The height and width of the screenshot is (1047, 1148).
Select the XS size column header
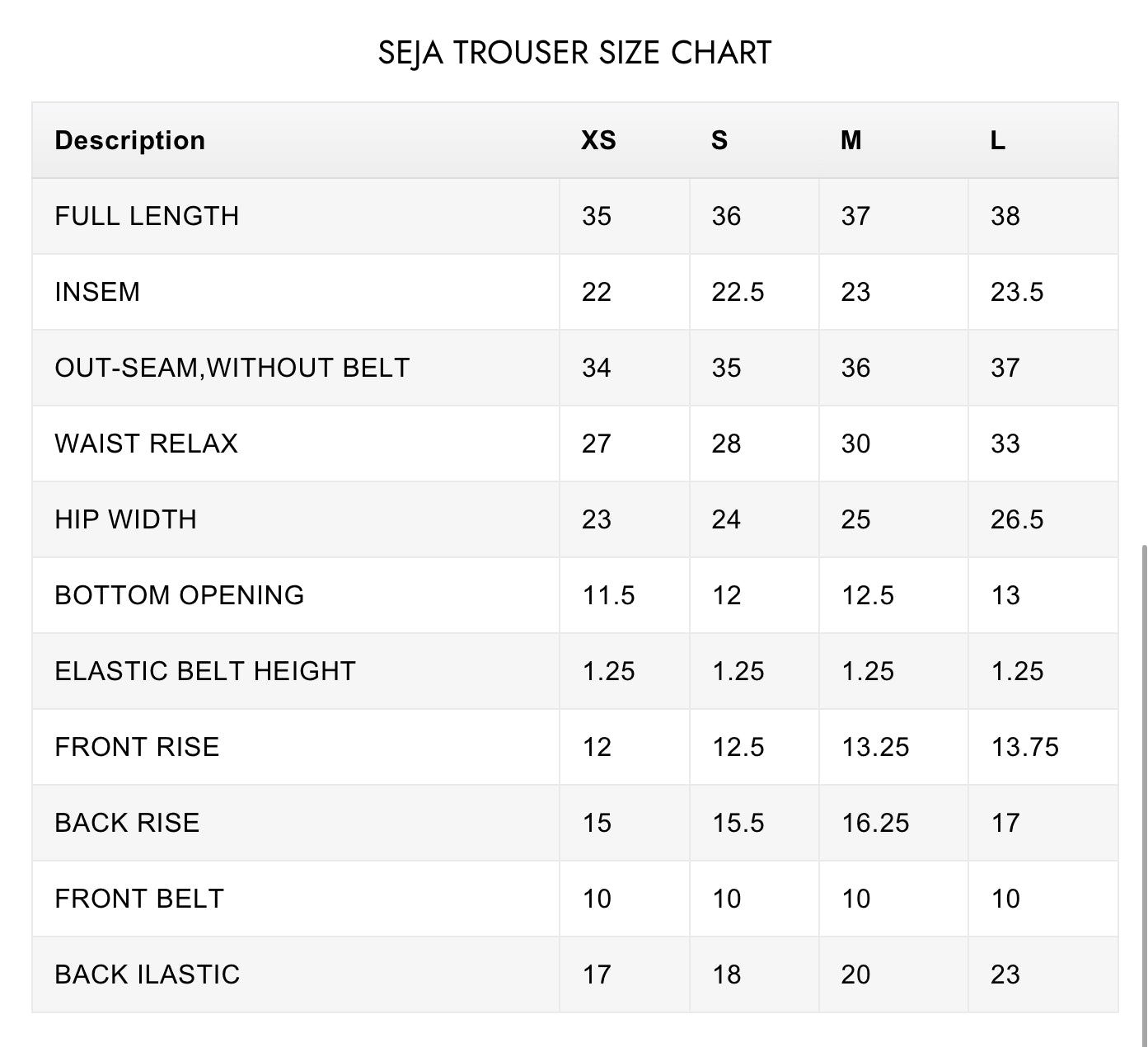pos(598,140)
